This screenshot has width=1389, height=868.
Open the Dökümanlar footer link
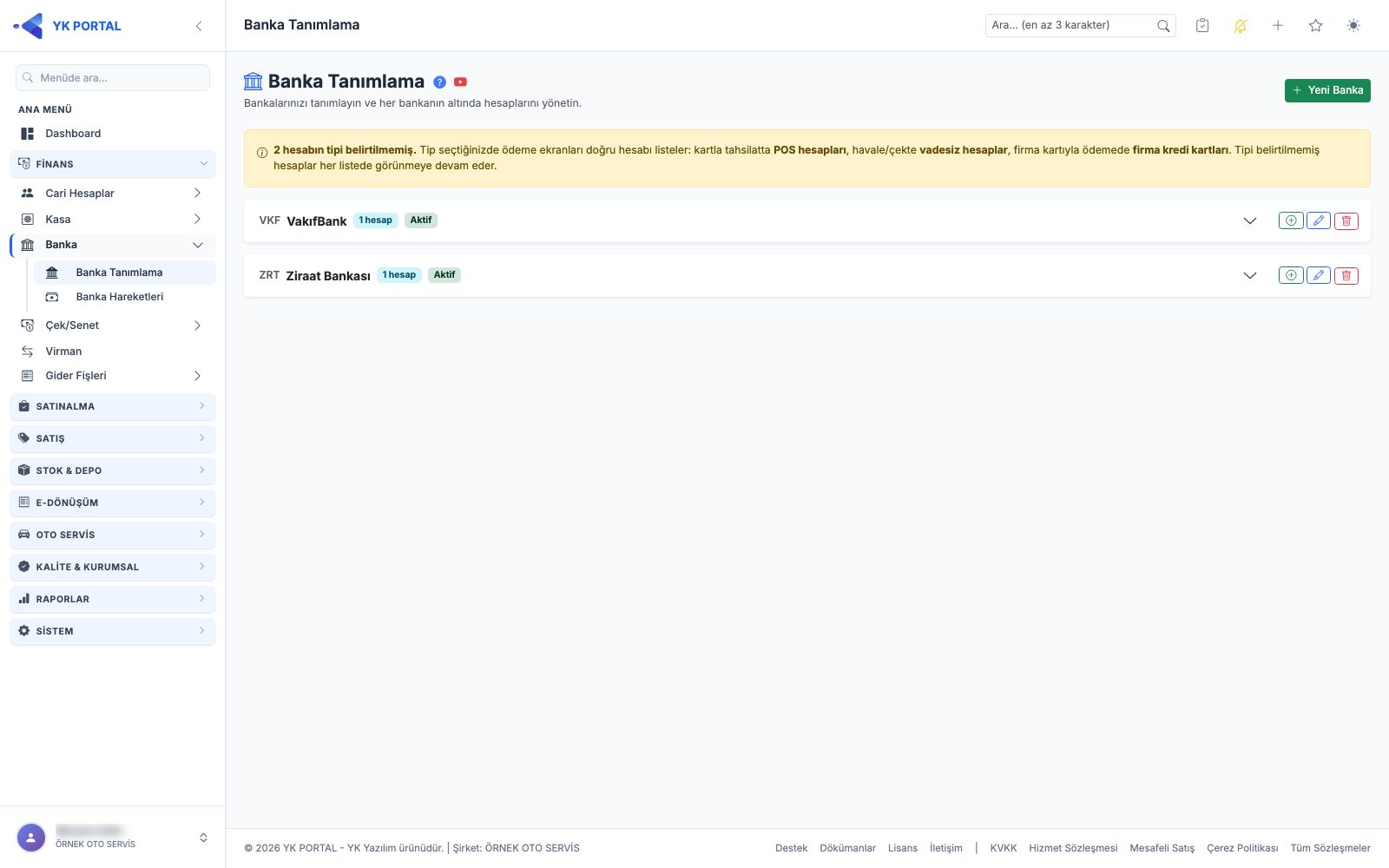[x=847, y=848]
